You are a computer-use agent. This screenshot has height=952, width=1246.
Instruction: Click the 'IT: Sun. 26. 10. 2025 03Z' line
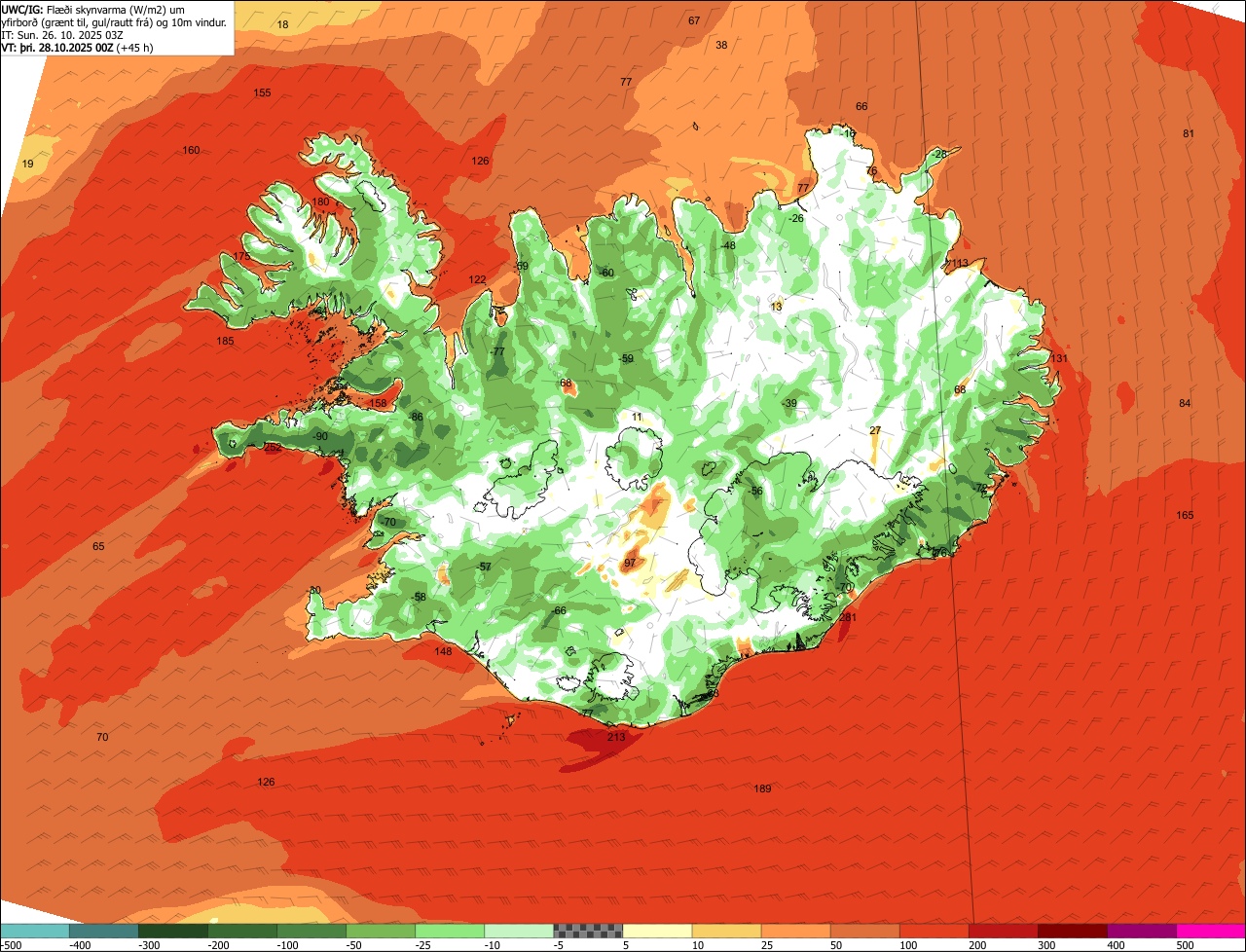(x=63, y=35)
